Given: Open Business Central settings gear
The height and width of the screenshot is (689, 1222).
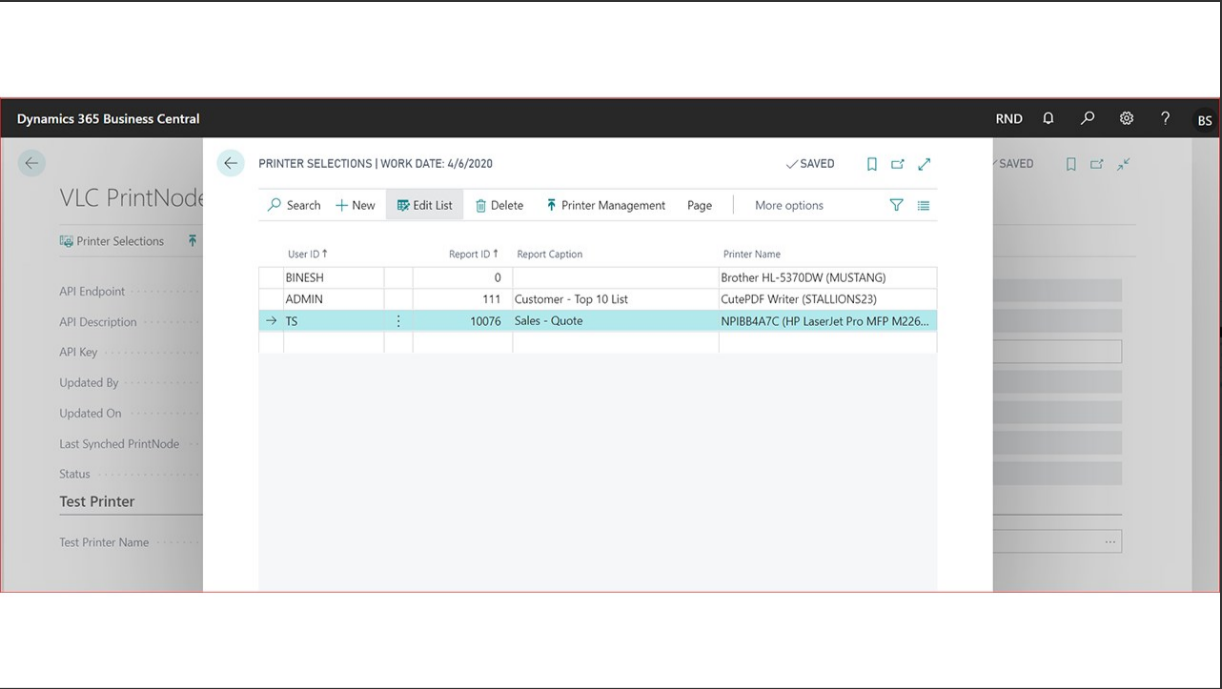Looking at the screenshot, I should pyautogui.click(x=1126, y=118).
